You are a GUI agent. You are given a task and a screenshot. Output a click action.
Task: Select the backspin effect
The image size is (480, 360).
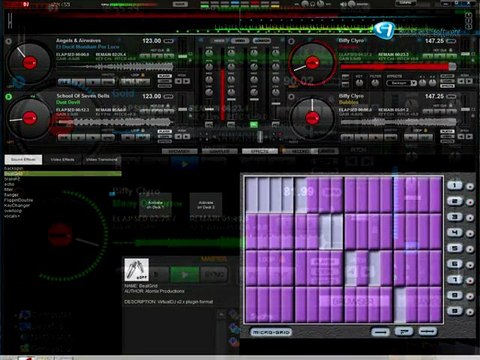coord(14,168)
